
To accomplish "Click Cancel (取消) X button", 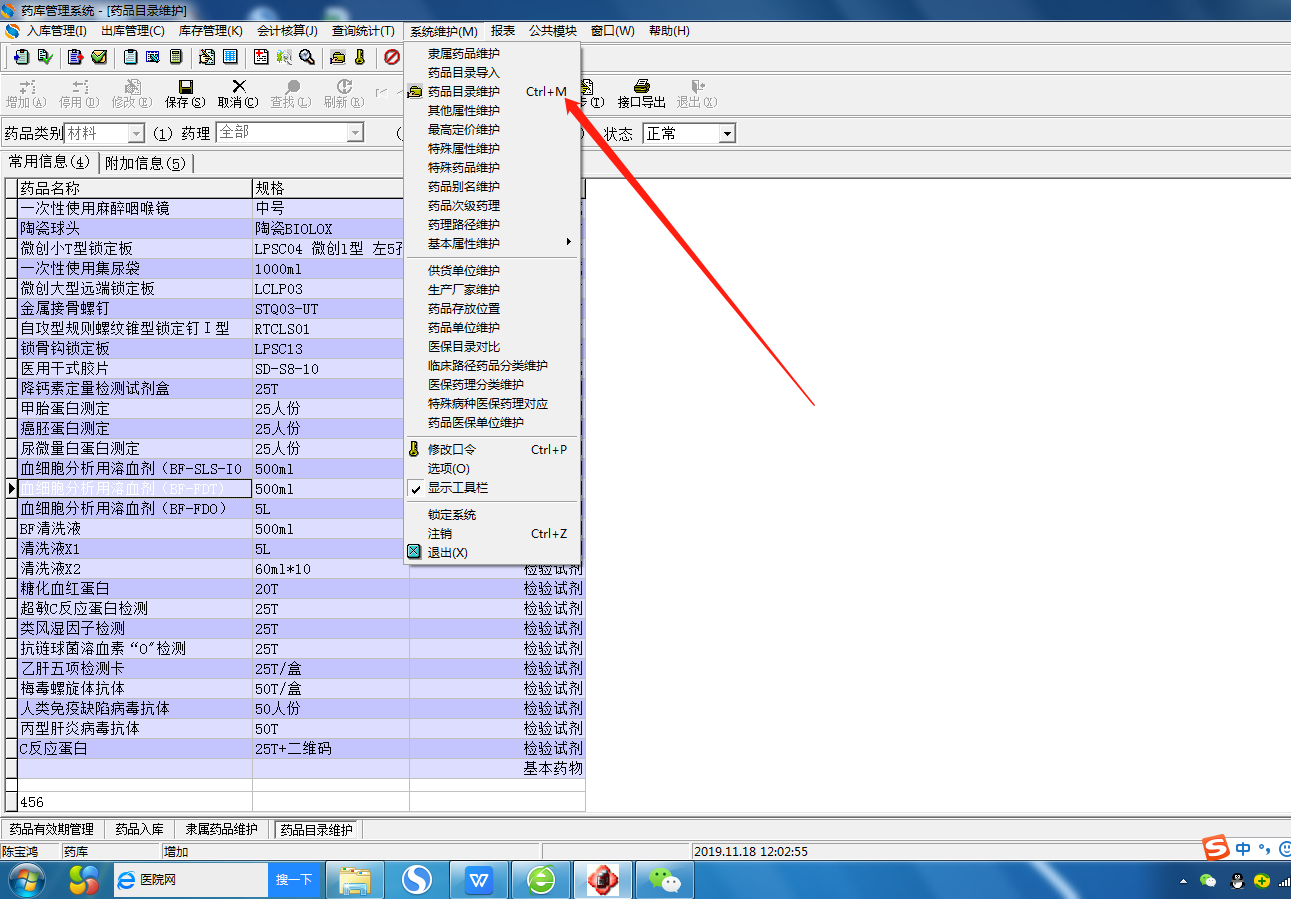I will coord(238,94).
